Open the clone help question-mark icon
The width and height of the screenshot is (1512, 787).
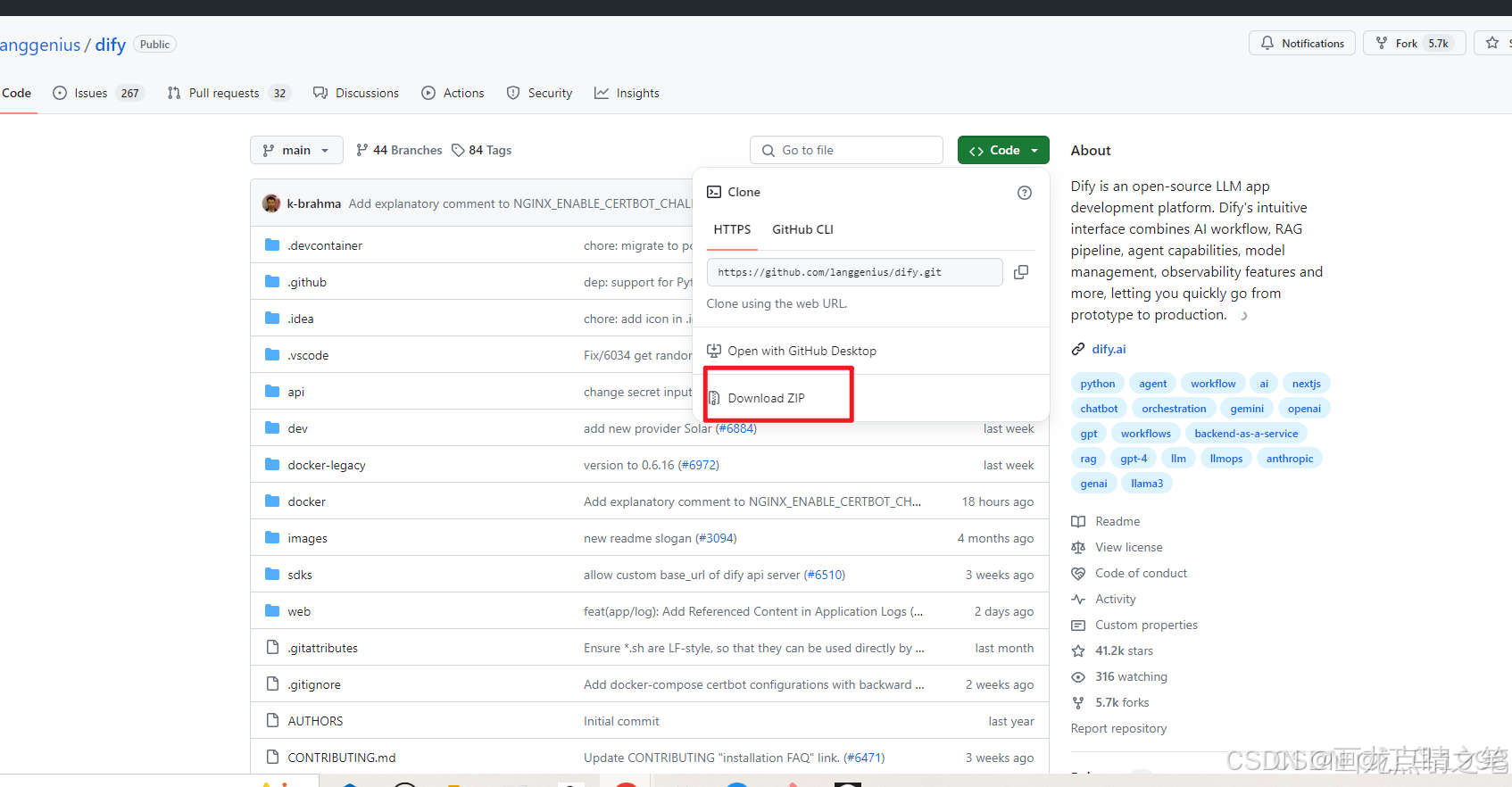coord(1025,193)
